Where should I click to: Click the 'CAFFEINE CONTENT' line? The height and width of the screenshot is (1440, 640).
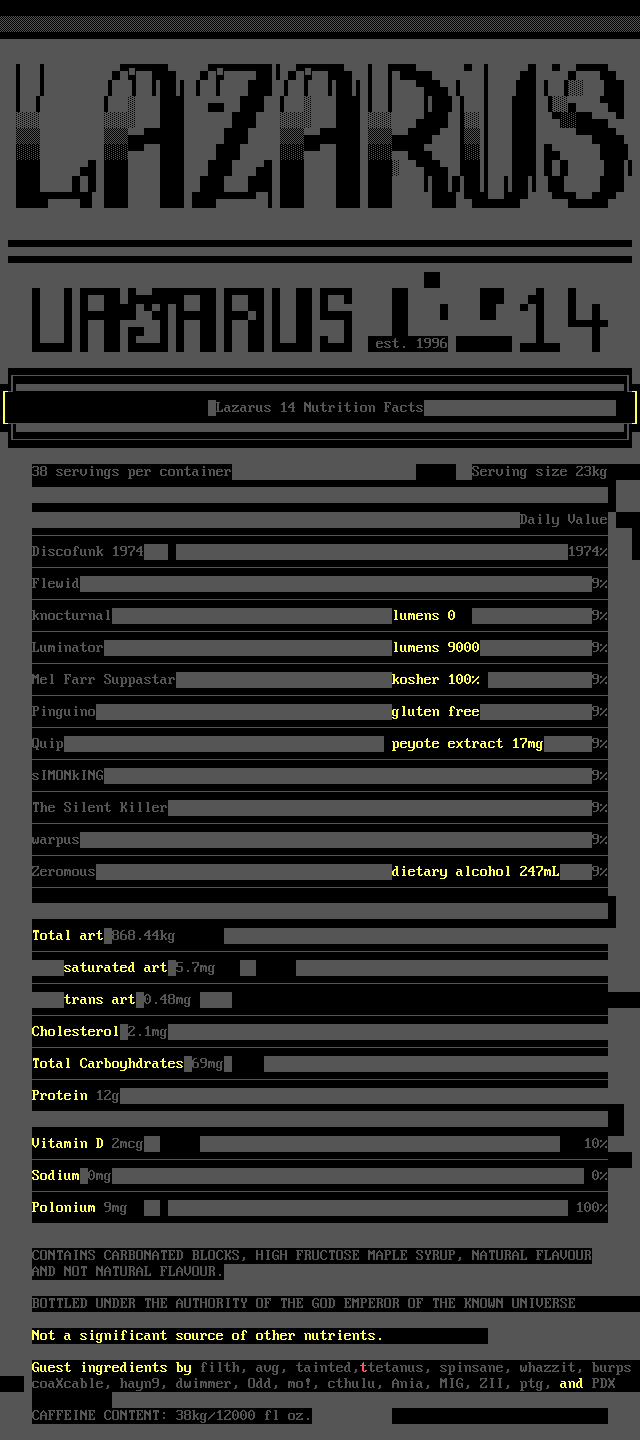pyautogui.click(x=171, y=1415)
